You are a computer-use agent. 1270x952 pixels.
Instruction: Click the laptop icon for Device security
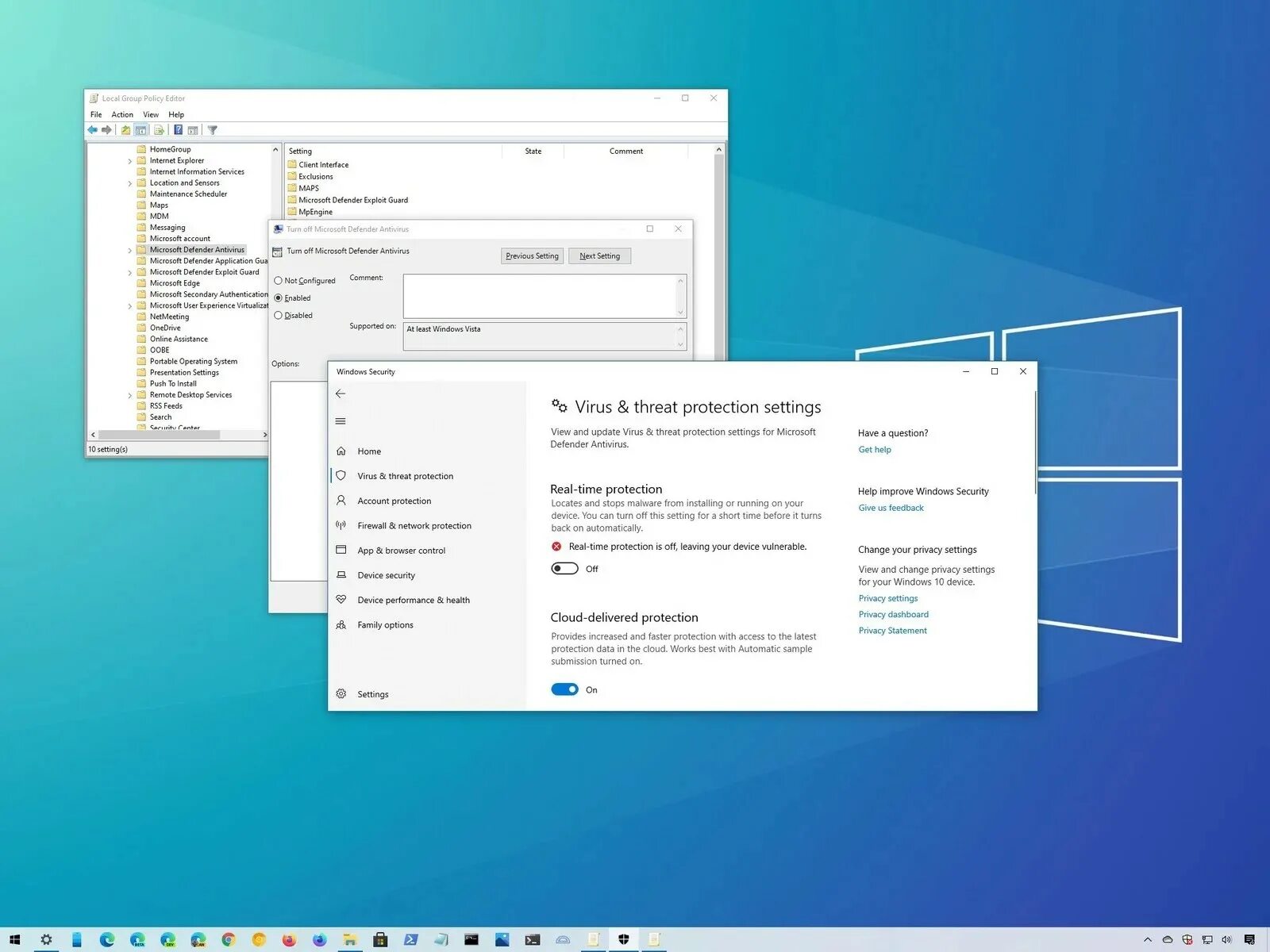click(341, 575)
